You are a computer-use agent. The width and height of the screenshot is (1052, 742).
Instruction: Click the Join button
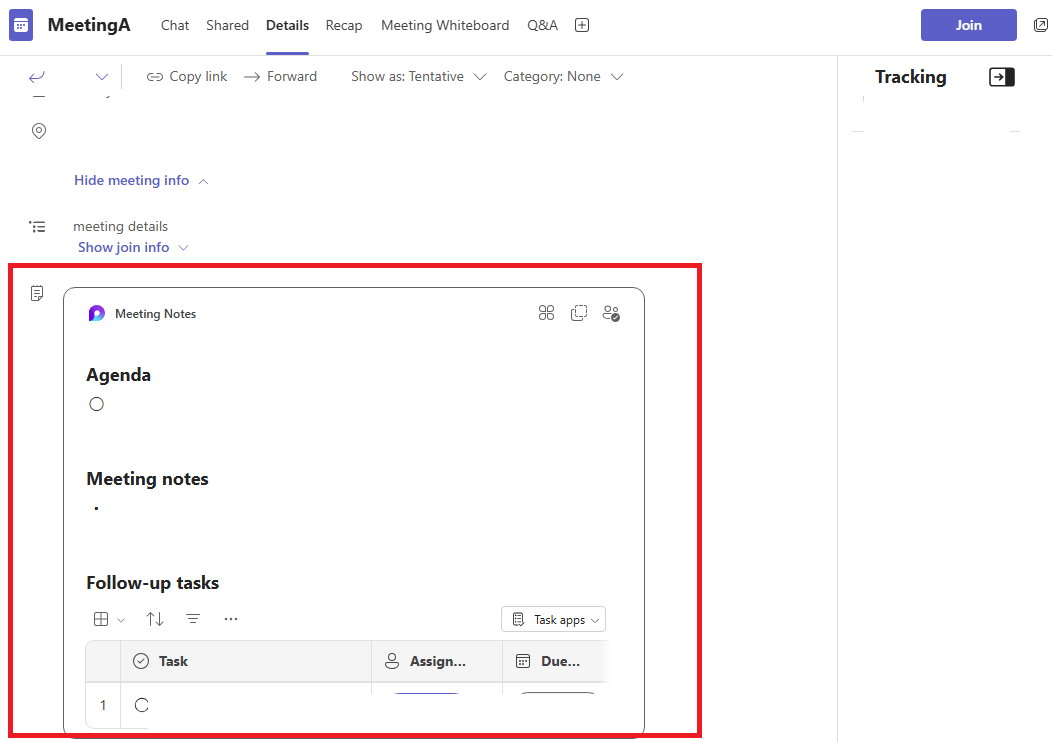[x=968, y=25]
